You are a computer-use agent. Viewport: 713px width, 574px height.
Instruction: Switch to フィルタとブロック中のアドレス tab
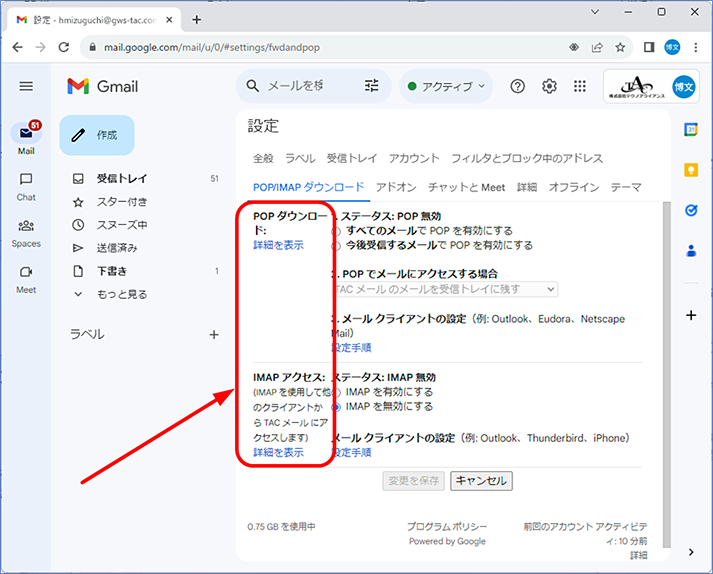(527, 158)
